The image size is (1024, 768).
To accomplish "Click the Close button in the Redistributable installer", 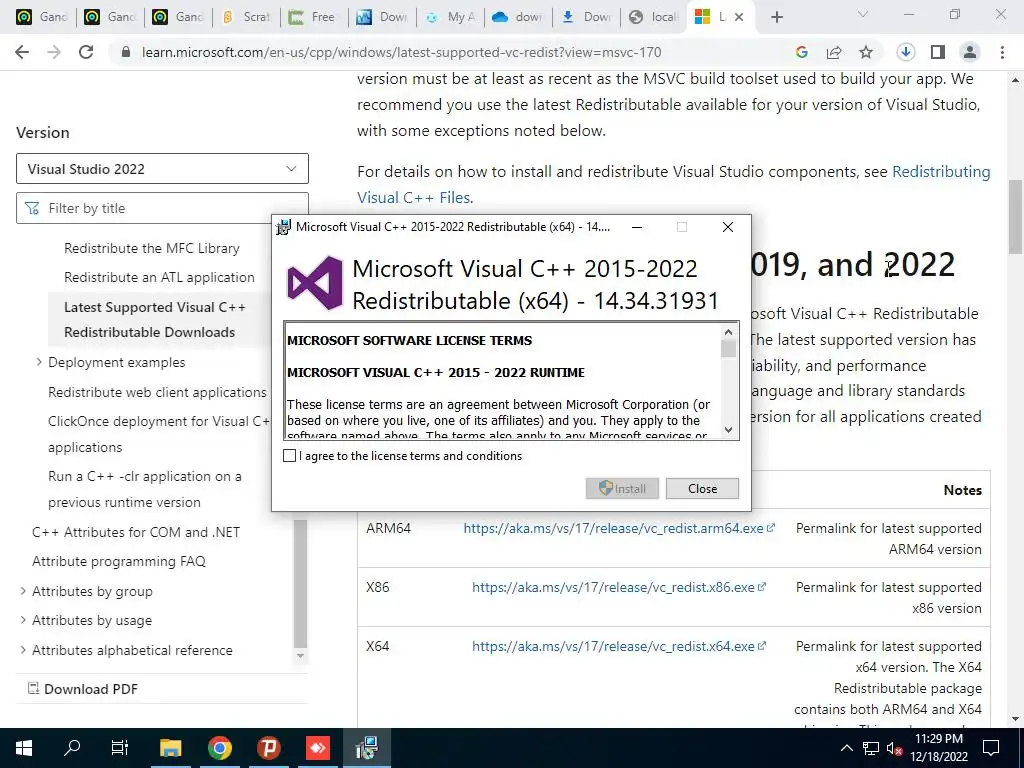I will 702,488.
